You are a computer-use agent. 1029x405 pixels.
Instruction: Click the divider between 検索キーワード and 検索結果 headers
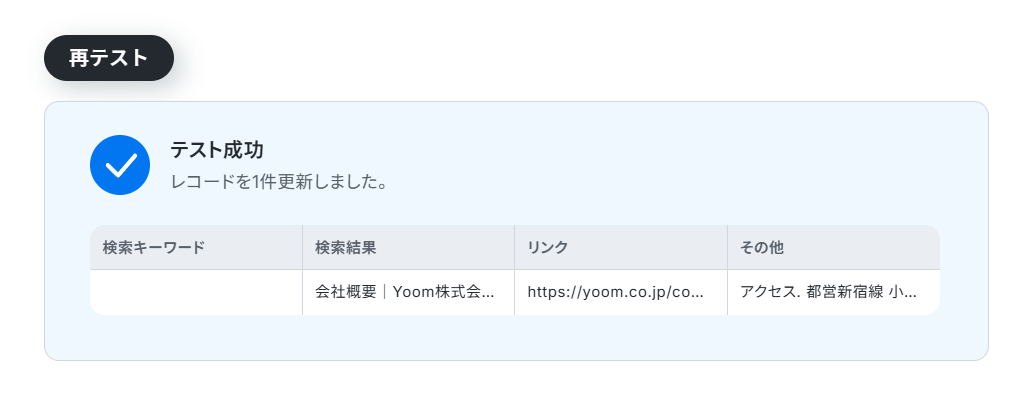[x=303, y=247]
